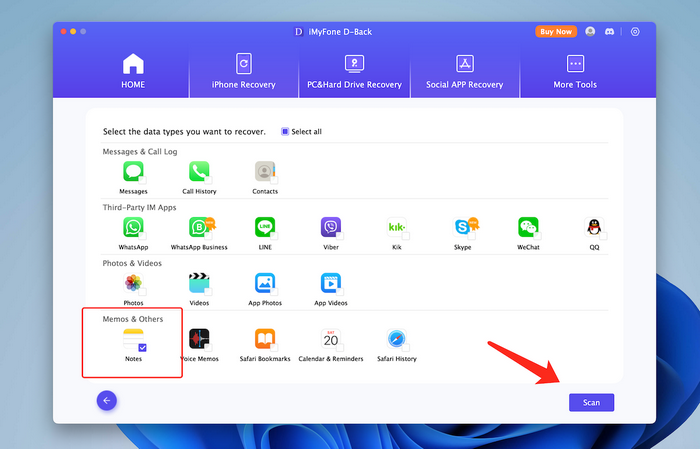Open the user account icon
The image size is (700, 449).
click(x=590, y=32)
